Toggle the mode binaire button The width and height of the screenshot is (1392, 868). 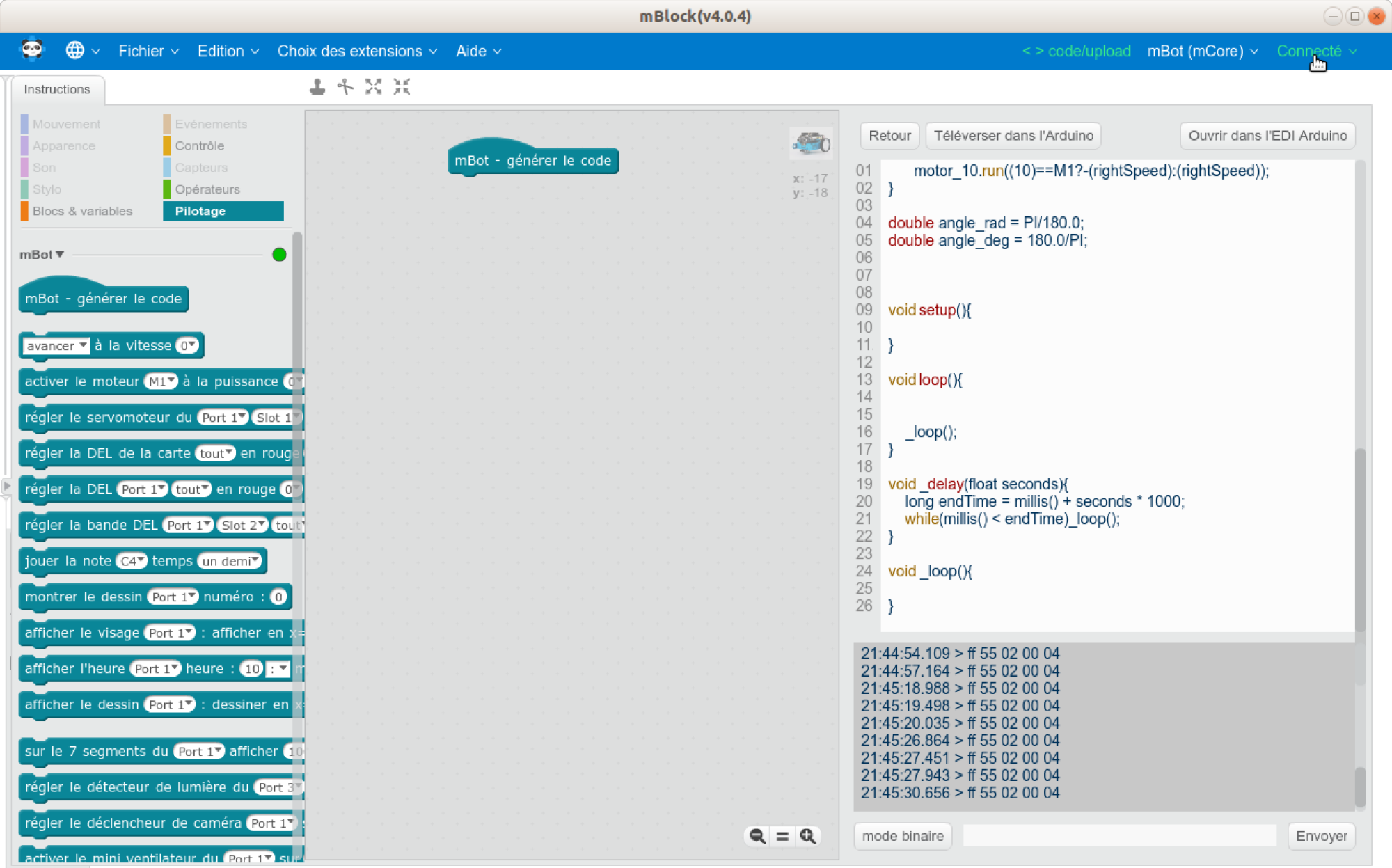point(903,836)
